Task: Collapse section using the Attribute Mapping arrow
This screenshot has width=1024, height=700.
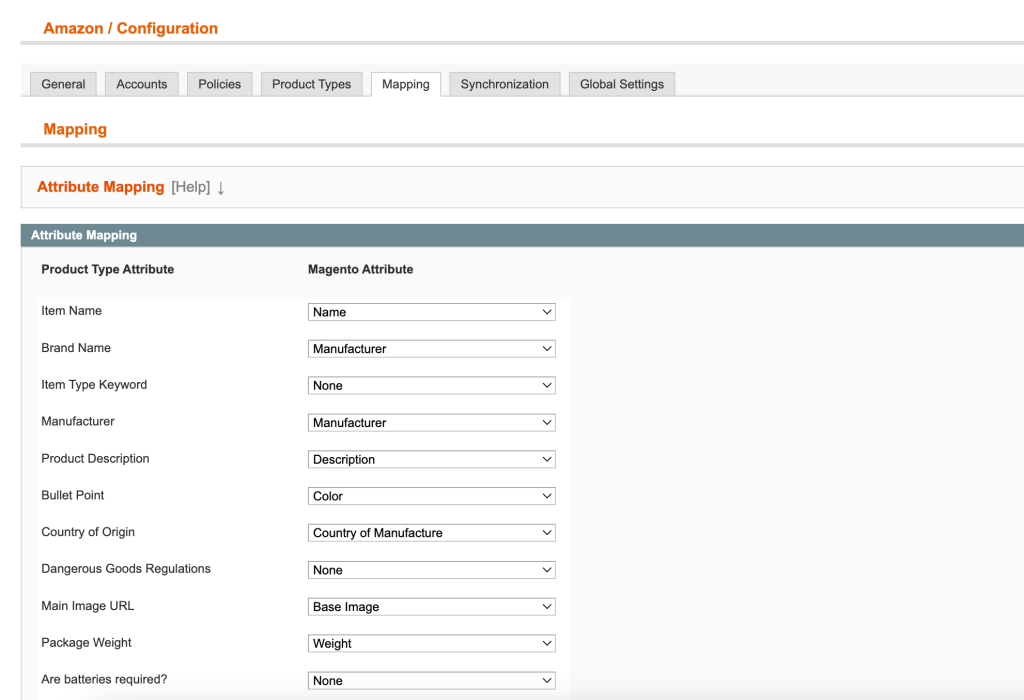Action: click(221, 188)
